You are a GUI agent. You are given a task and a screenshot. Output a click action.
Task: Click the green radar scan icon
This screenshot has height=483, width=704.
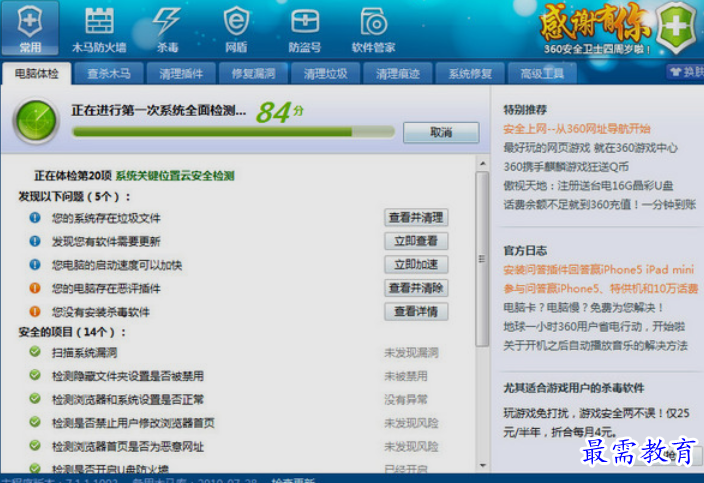pos(36,120)
